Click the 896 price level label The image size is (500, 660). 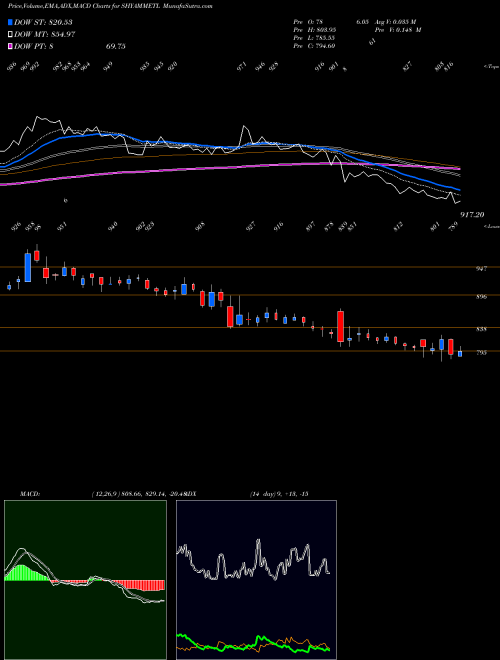(x=481, y=297)
